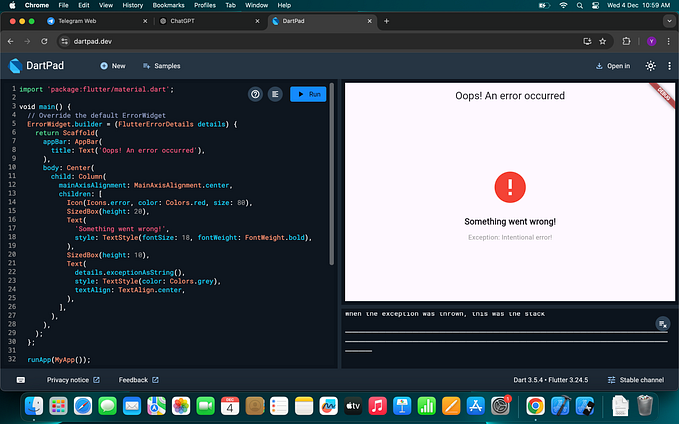Image resolution: width=679 pixels, height=424 pixels.
Task: Open the Apple menu
Action: (x=12, y=5)
